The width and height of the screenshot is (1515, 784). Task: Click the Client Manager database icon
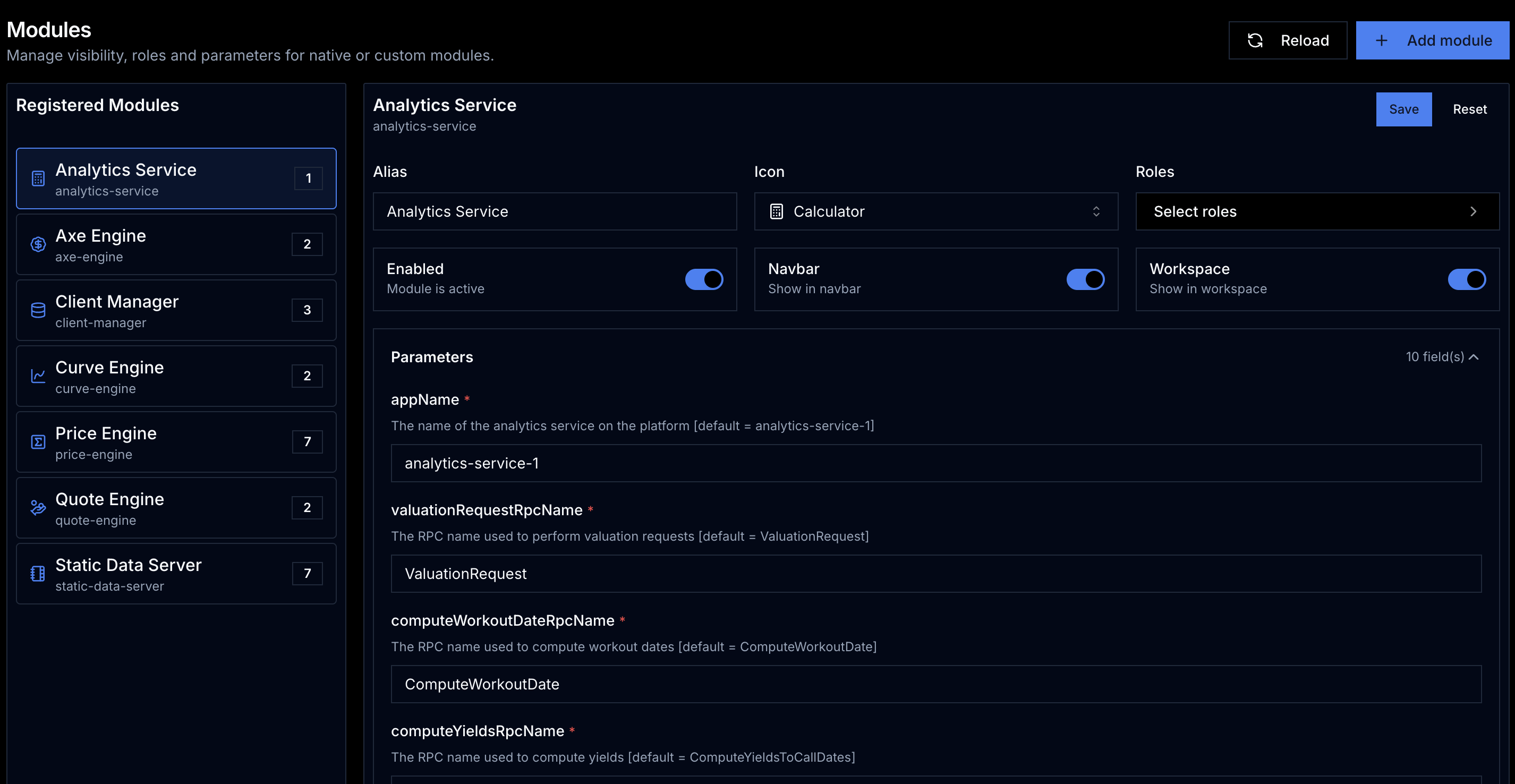coord(38,311)
